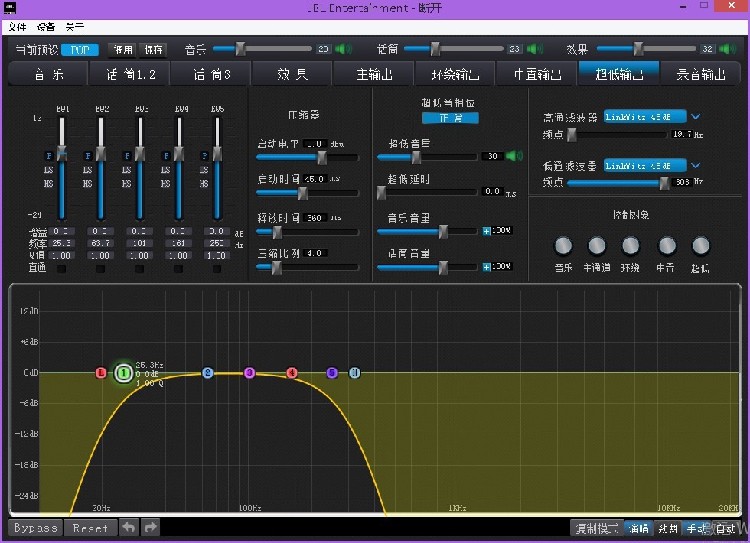750x543 pixels.
Task: Mute the music volume speaker icon
Action: (x=342, y=48)
